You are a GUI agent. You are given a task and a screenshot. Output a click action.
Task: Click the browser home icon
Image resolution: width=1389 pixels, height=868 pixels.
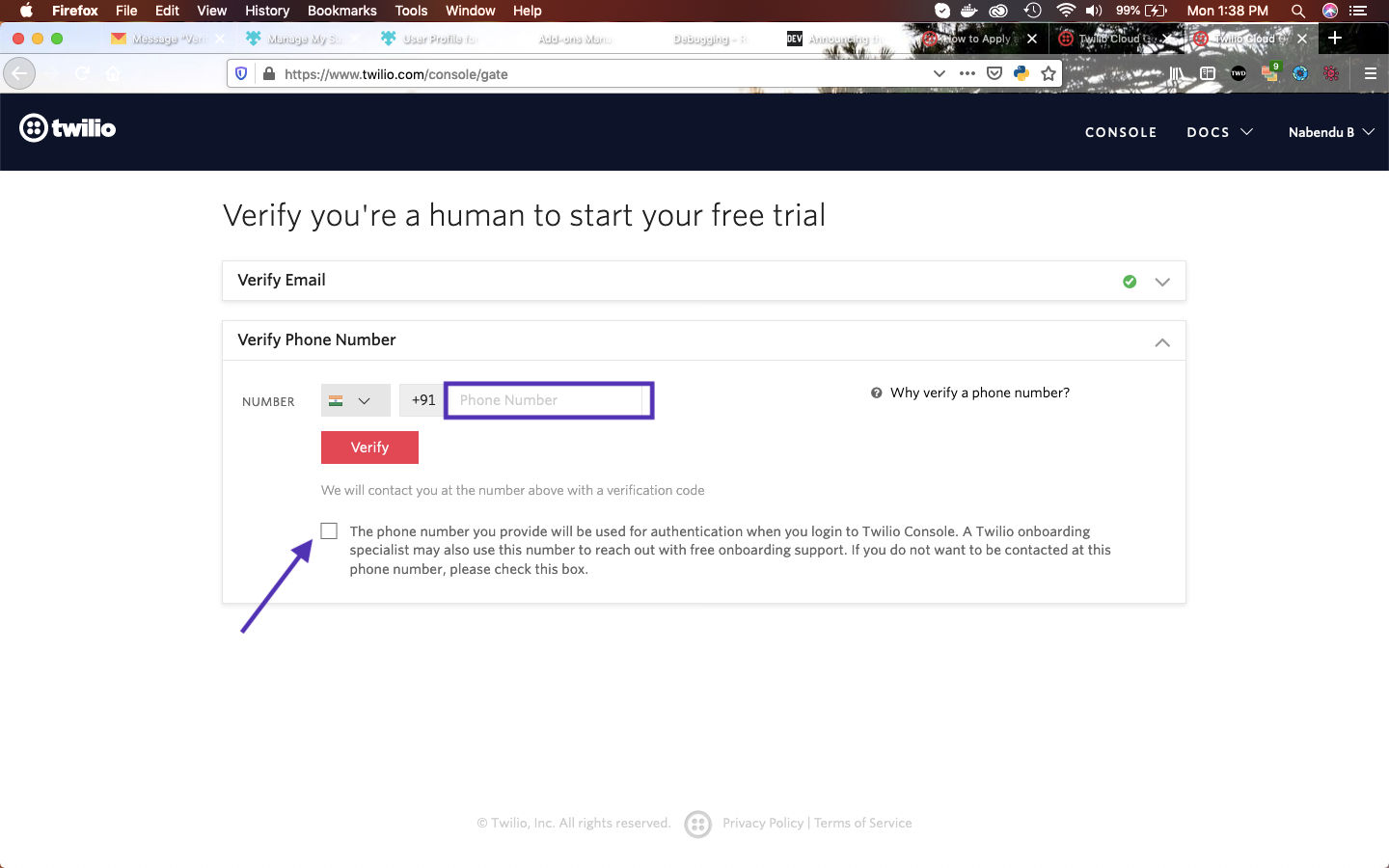(x=114, y=73)
